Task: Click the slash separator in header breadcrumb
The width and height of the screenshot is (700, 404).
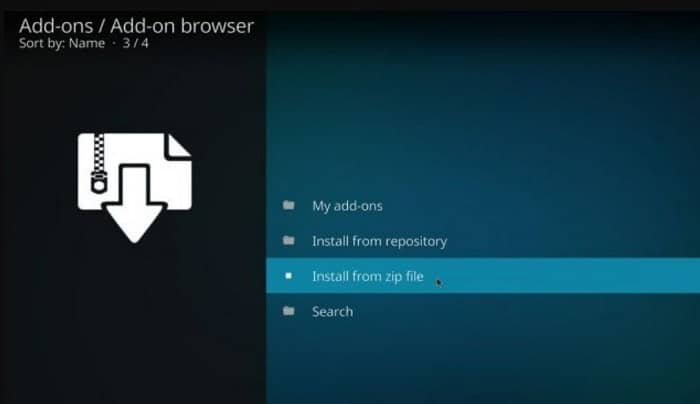Action: (102, 26)
